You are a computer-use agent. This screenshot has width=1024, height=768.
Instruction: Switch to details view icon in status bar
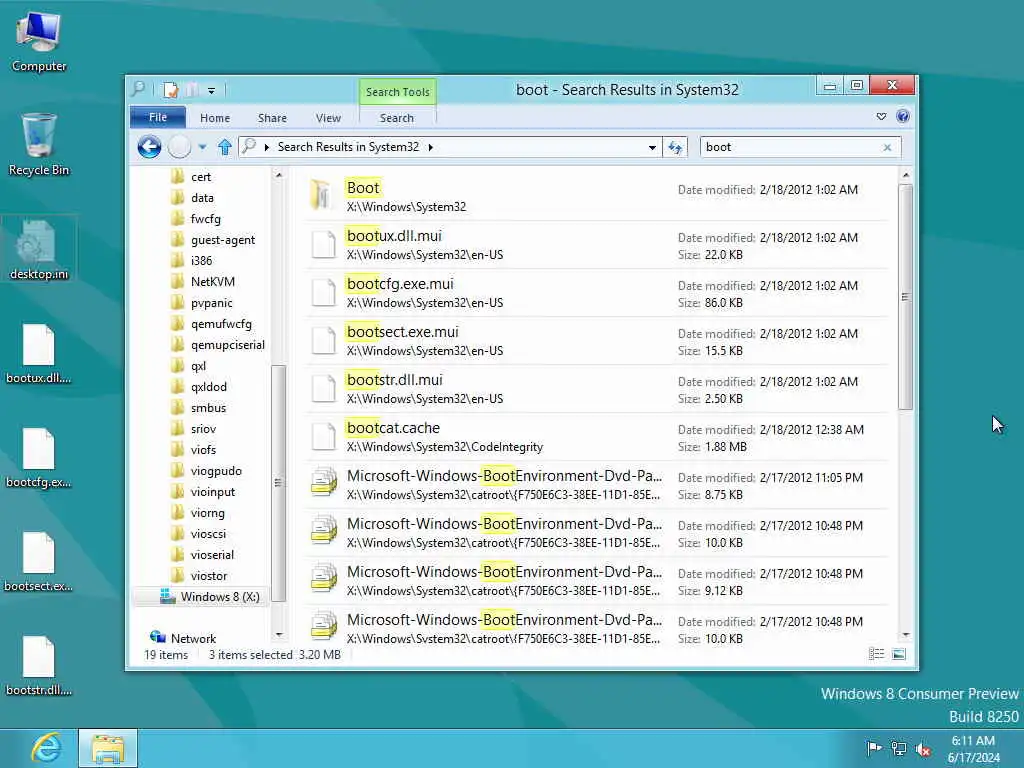[x=876, y=654]
